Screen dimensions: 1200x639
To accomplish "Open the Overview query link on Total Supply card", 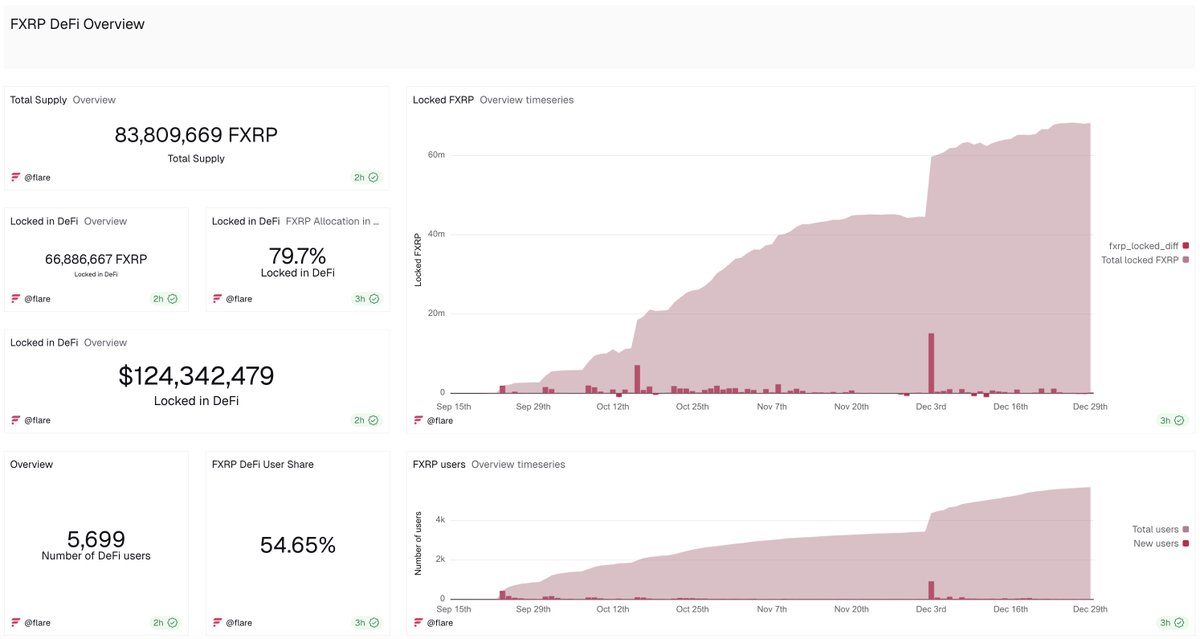I will pos(96,99).
